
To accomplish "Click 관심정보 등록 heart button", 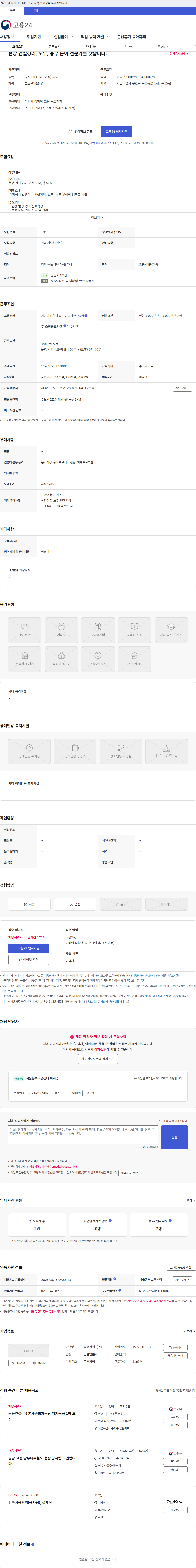I will [80, 131].
